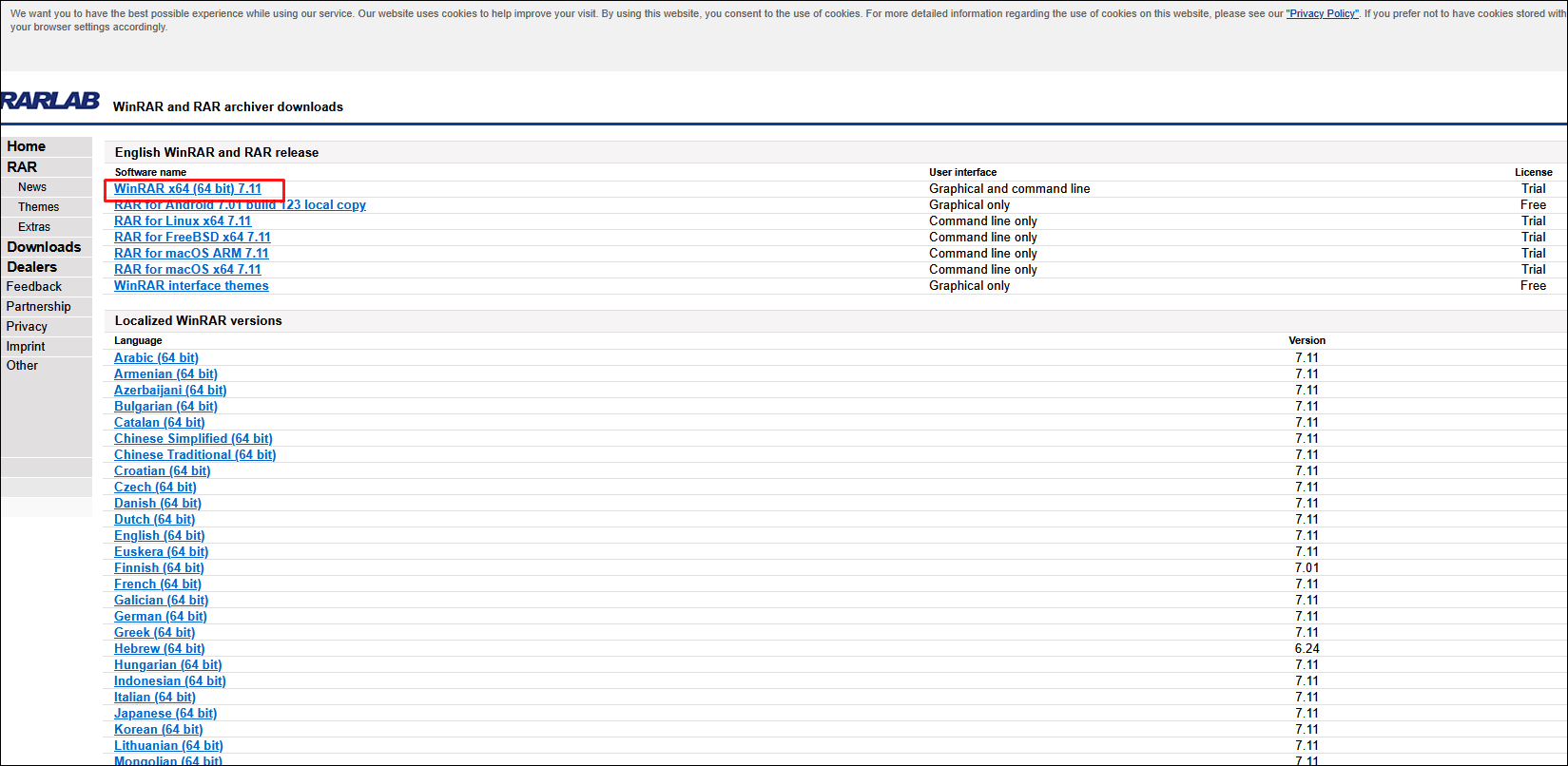This screenshot has height=766, width=1568.
Task: Download RAR for macOS x64 7.11
Action: click(187, 270)
